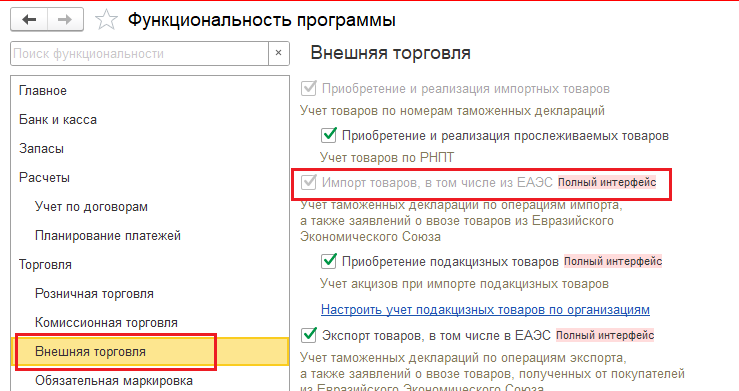Uncheck Приобретение подакцизных товаров checkbox
Screen dimensions: 739x391
(x=329, y=261)
